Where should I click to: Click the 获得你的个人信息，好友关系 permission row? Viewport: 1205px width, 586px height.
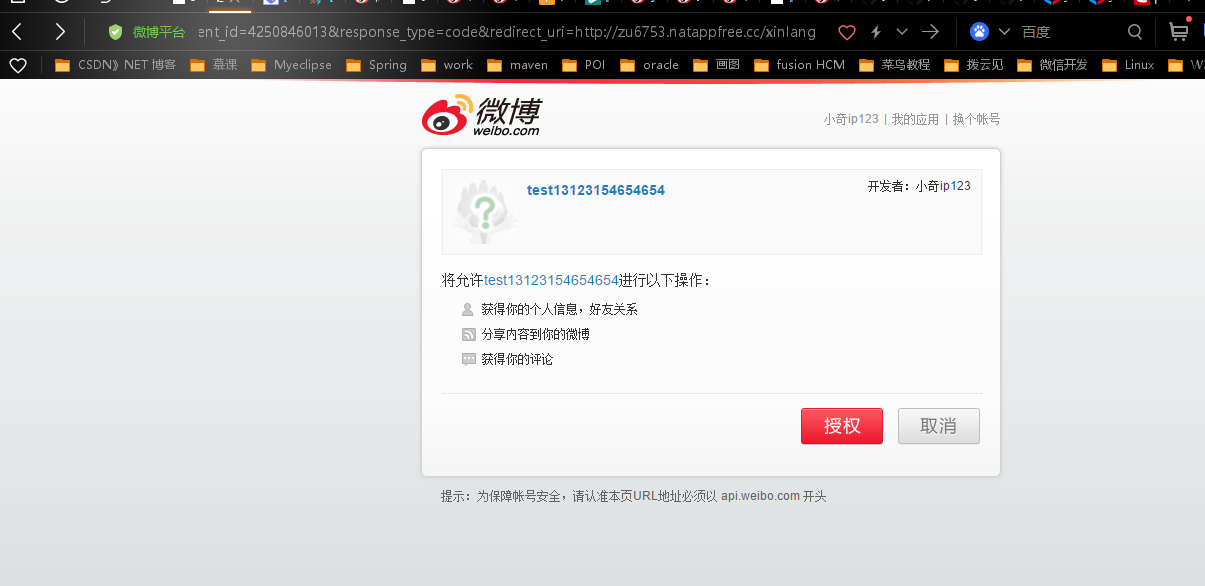tap(550, 309)
